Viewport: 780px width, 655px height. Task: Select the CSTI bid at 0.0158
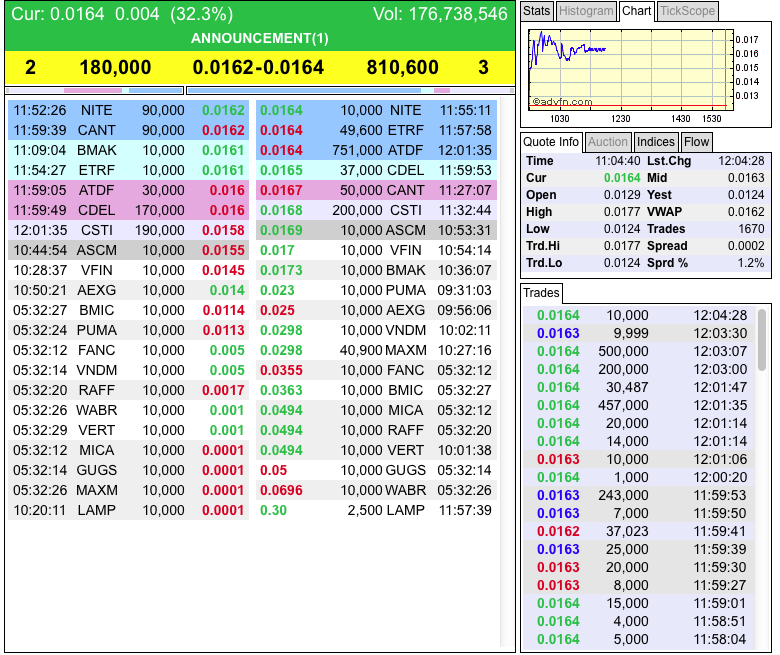(128, 230)
